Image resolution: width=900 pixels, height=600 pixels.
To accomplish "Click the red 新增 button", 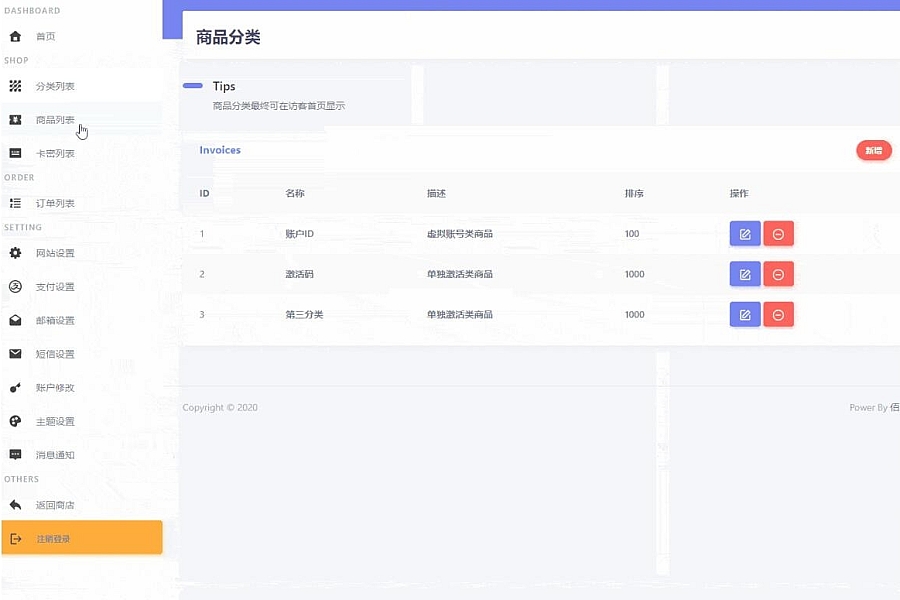I will 874,150.
